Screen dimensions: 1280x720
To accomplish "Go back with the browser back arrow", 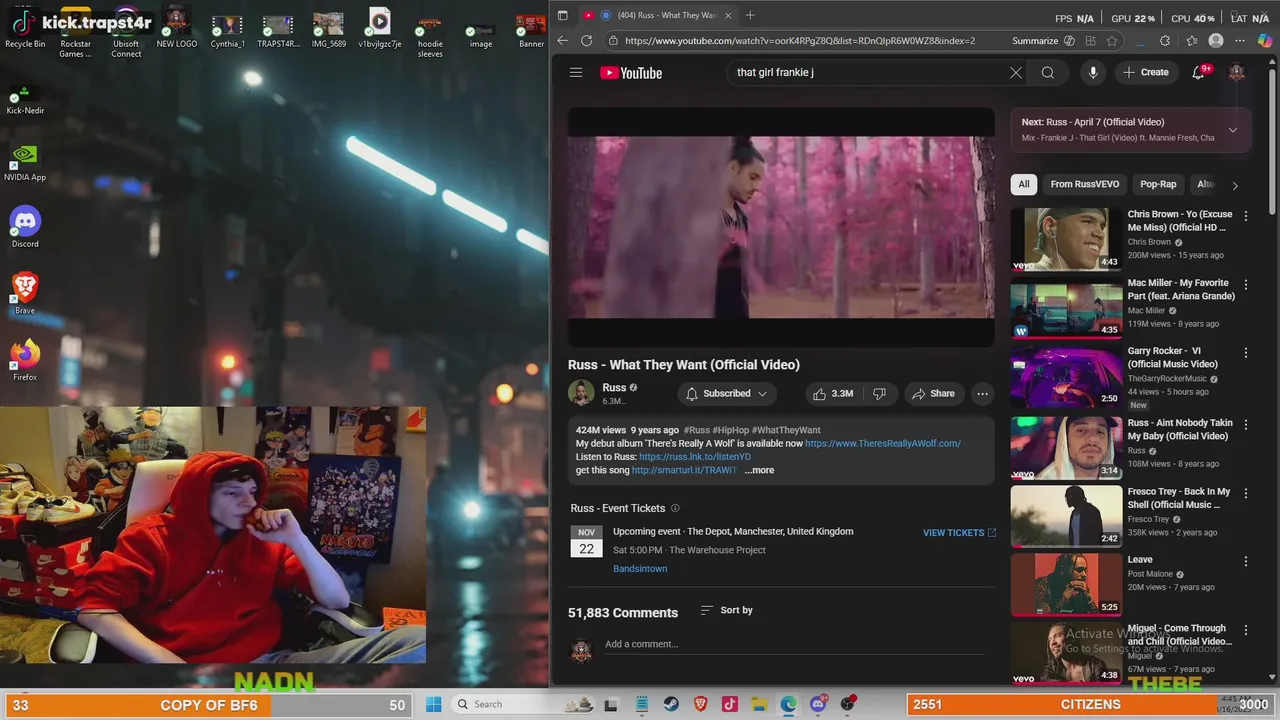I will coord(562,41).
